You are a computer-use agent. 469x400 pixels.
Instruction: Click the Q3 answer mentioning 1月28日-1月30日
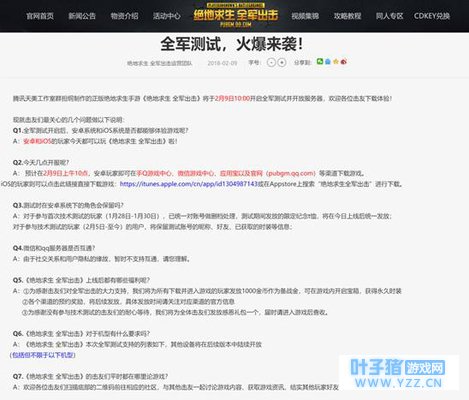pos(202,216)
